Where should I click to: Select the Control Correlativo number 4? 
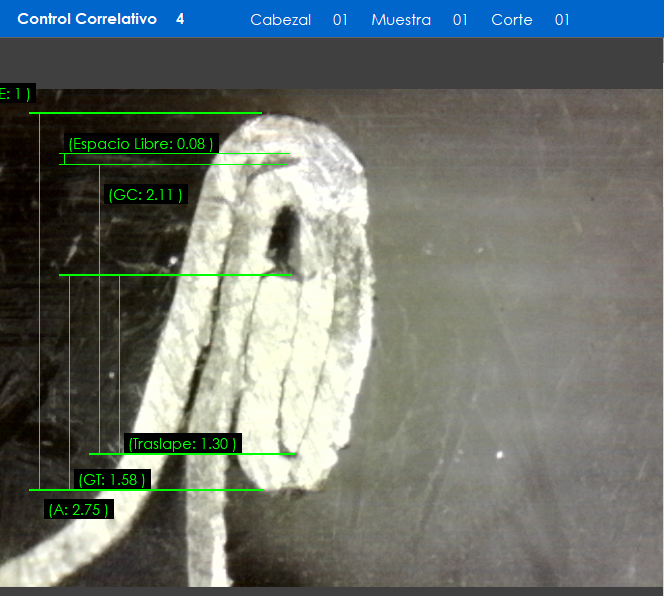click(x=180, y=19)
